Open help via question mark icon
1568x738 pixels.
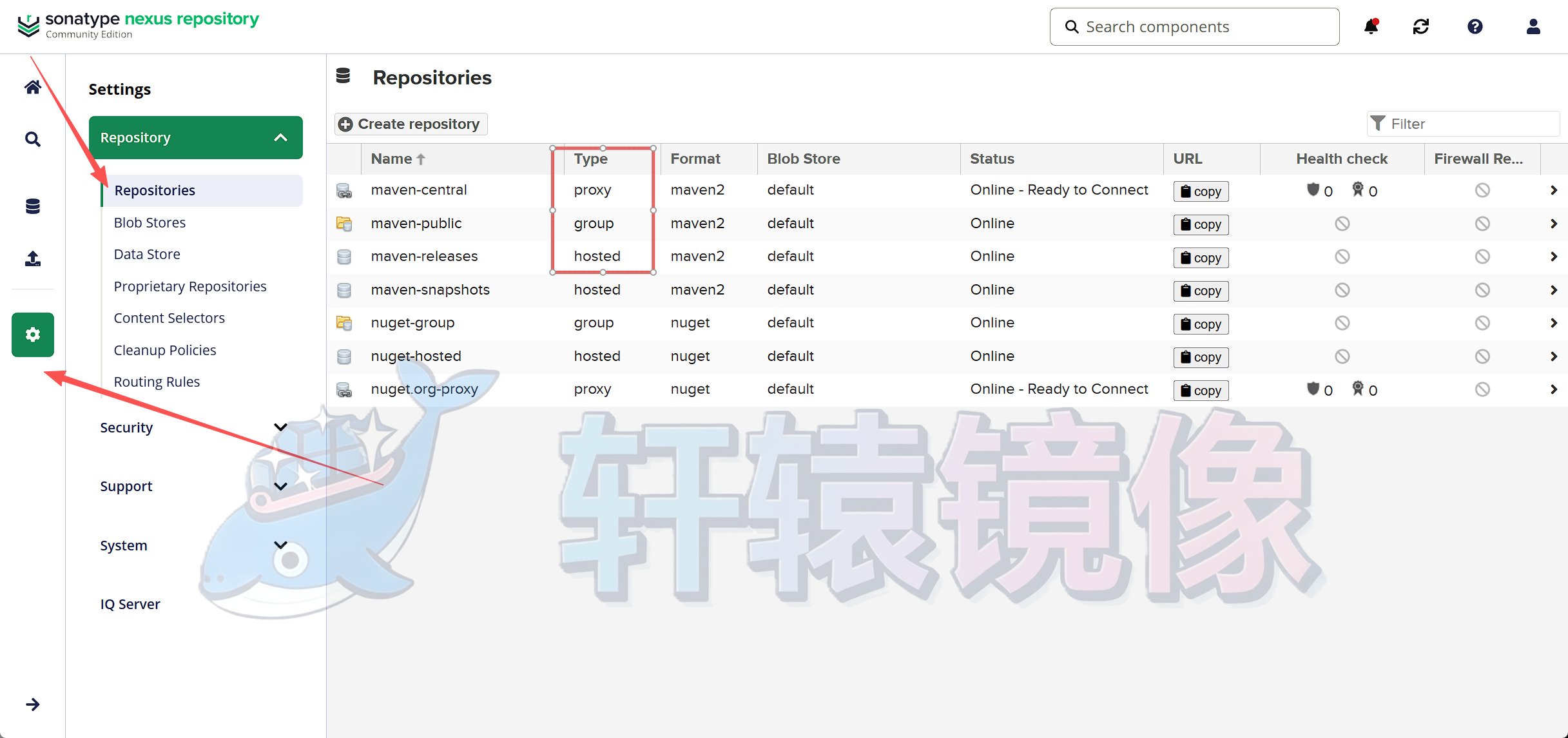click(1475, 26)
